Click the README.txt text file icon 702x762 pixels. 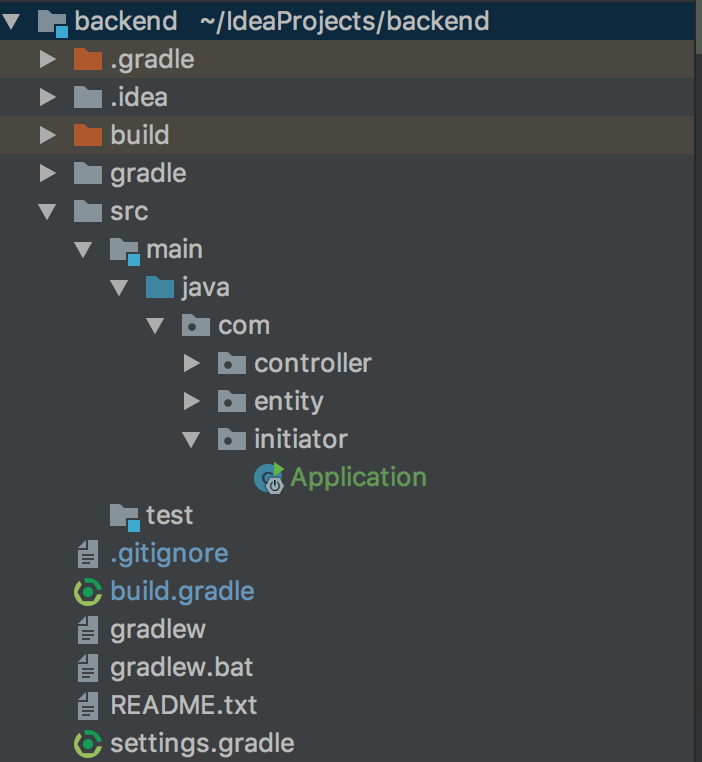click(x=89, y=706)
